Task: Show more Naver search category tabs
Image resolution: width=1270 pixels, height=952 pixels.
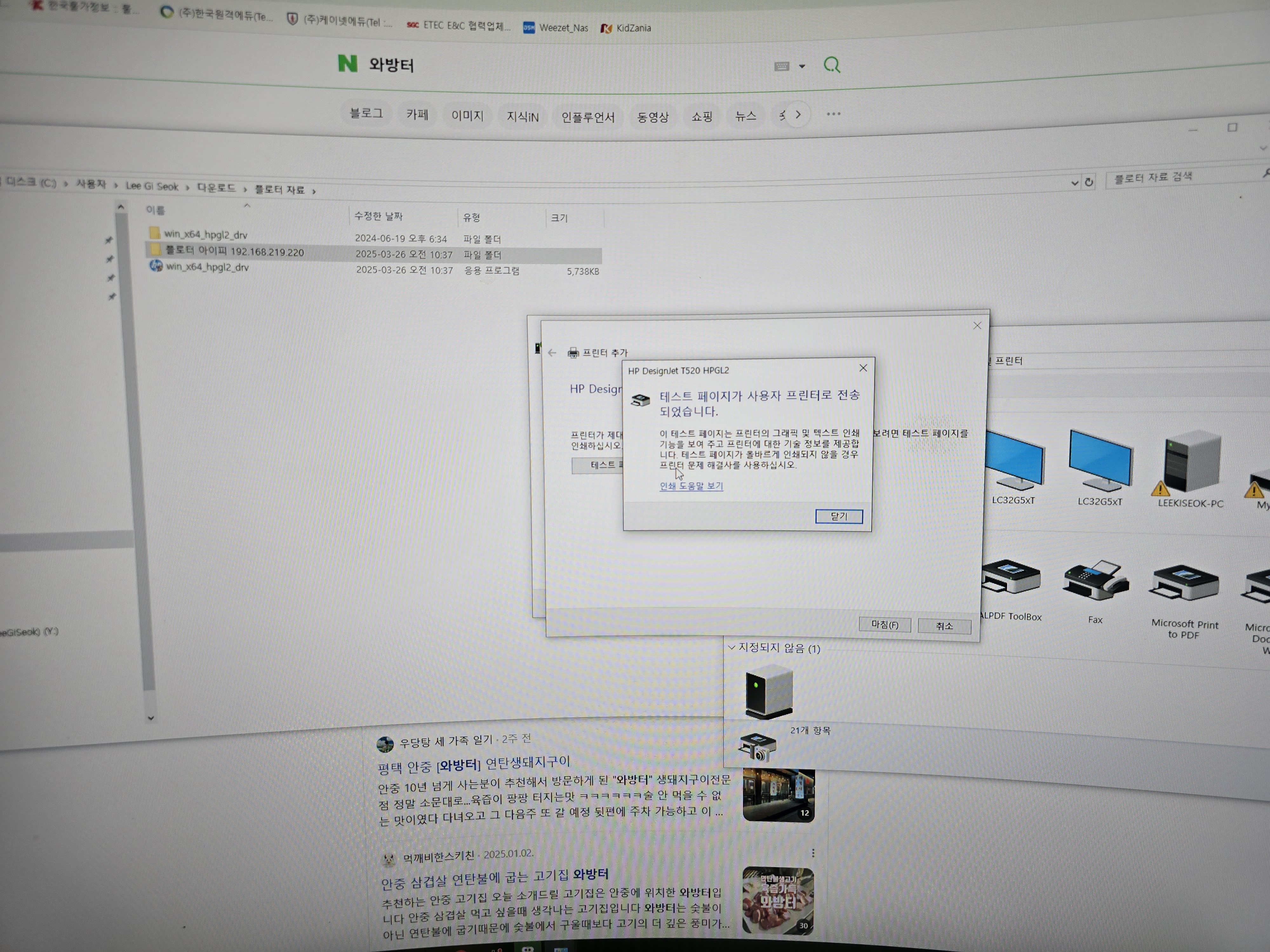Action: pos(798,115)
